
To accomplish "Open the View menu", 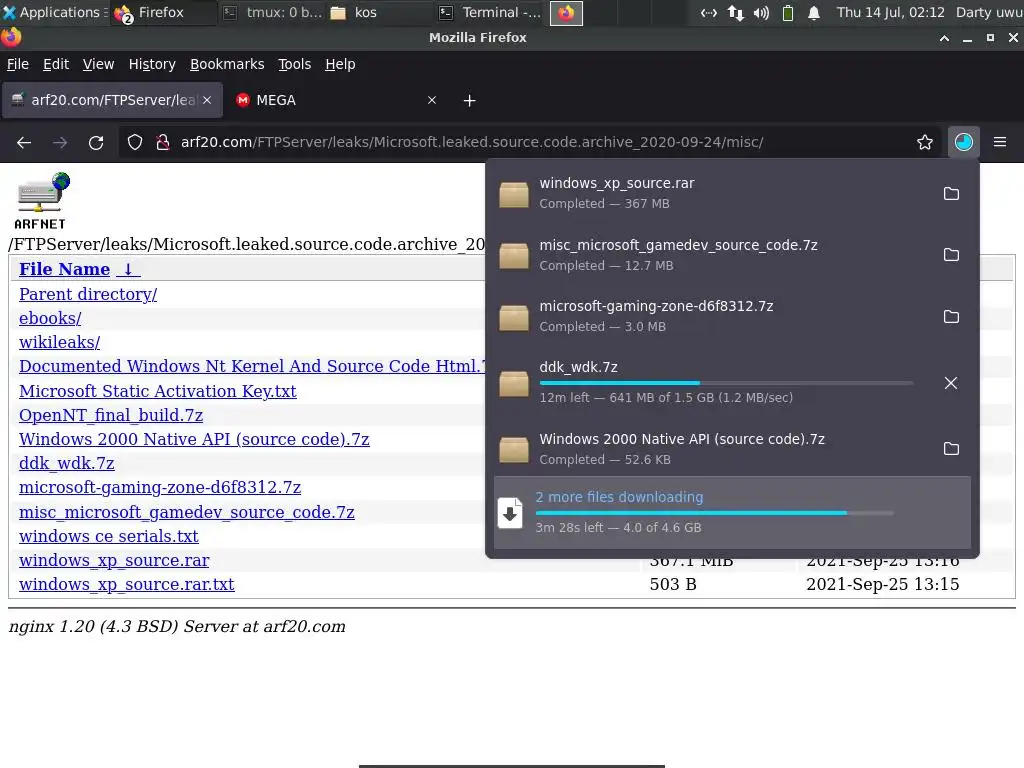I will 98,64.
